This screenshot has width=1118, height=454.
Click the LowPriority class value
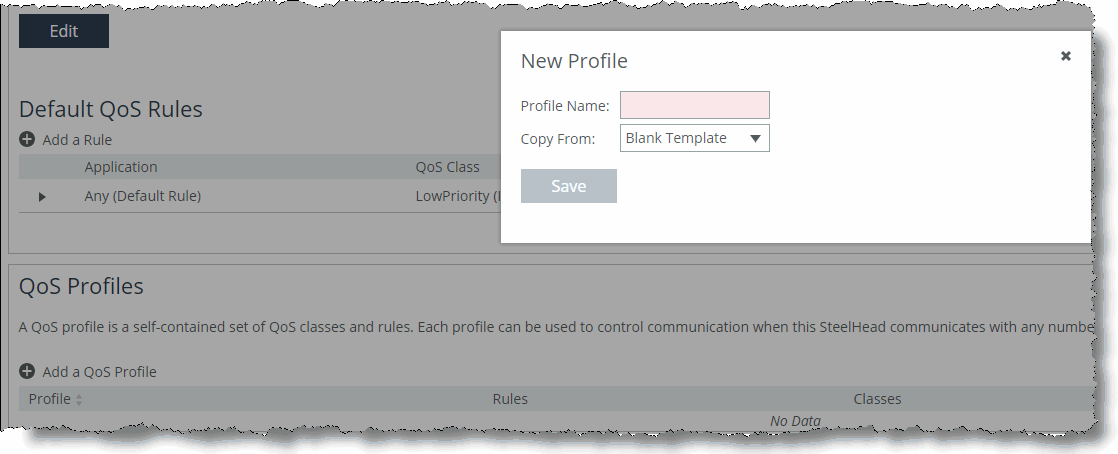tap(458, 196)
